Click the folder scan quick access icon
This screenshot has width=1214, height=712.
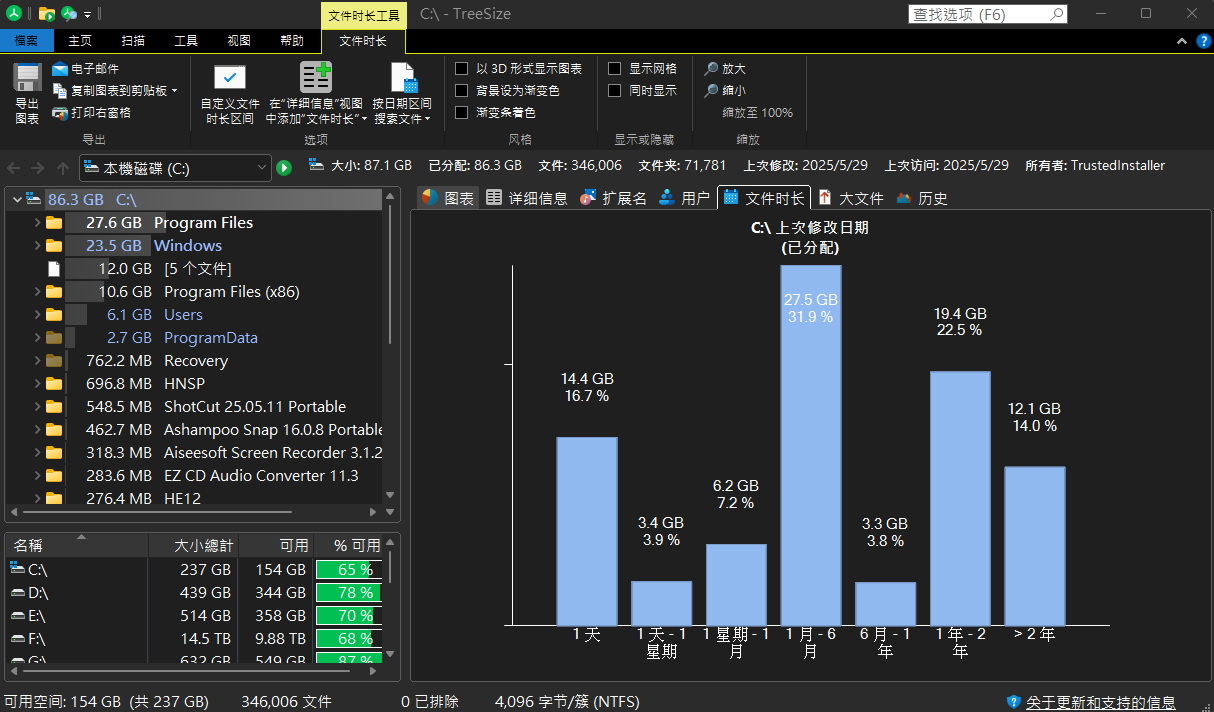click(x=46, y=13)
